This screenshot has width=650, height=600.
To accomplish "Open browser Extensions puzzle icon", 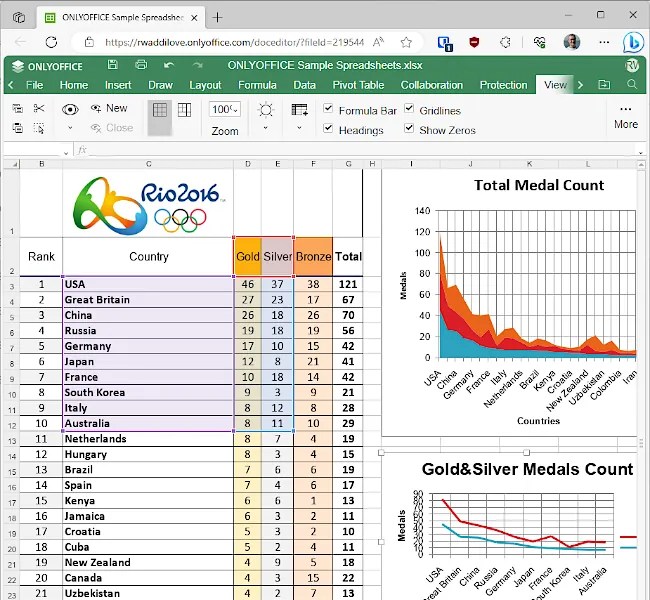I will pos(505,42).
